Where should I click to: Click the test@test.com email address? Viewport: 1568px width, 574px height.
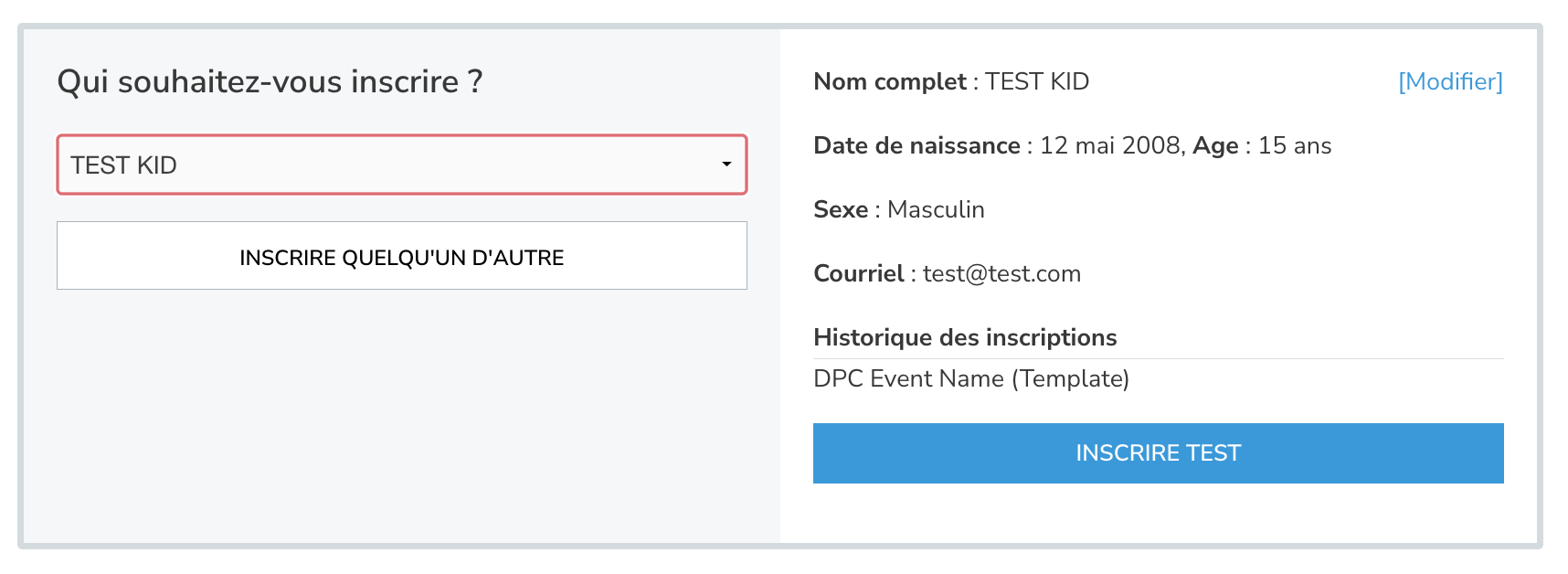pyautogui.click(x=1001, y=273)
